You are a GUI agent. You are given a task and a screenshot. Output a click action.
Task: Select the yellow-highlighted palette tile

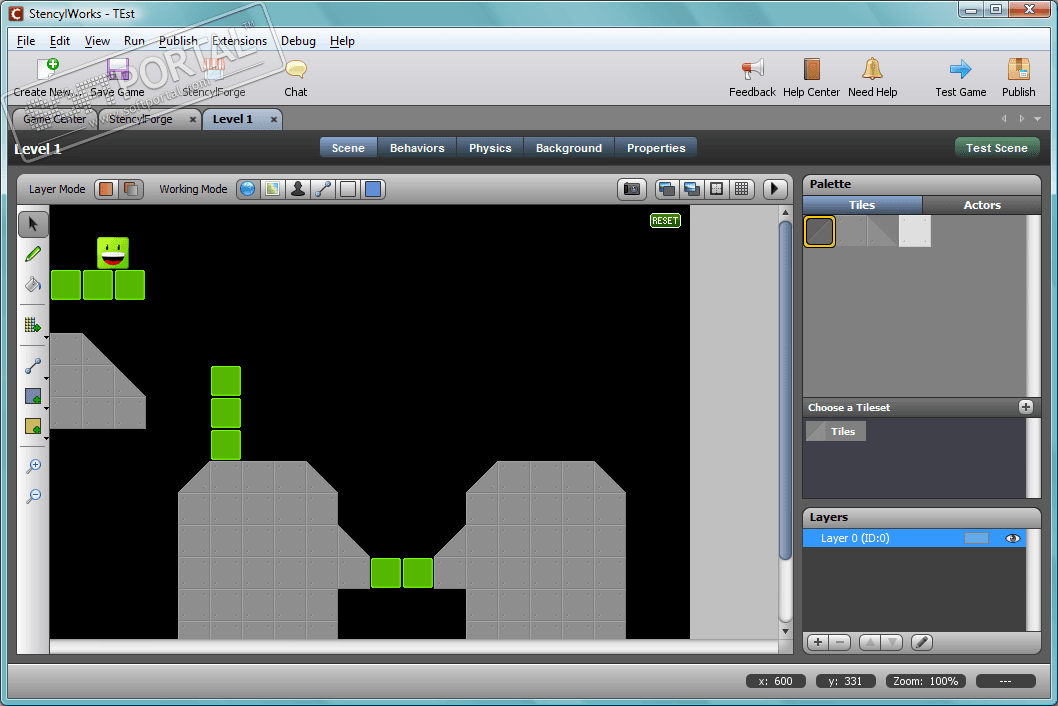(x=819, y=232)
